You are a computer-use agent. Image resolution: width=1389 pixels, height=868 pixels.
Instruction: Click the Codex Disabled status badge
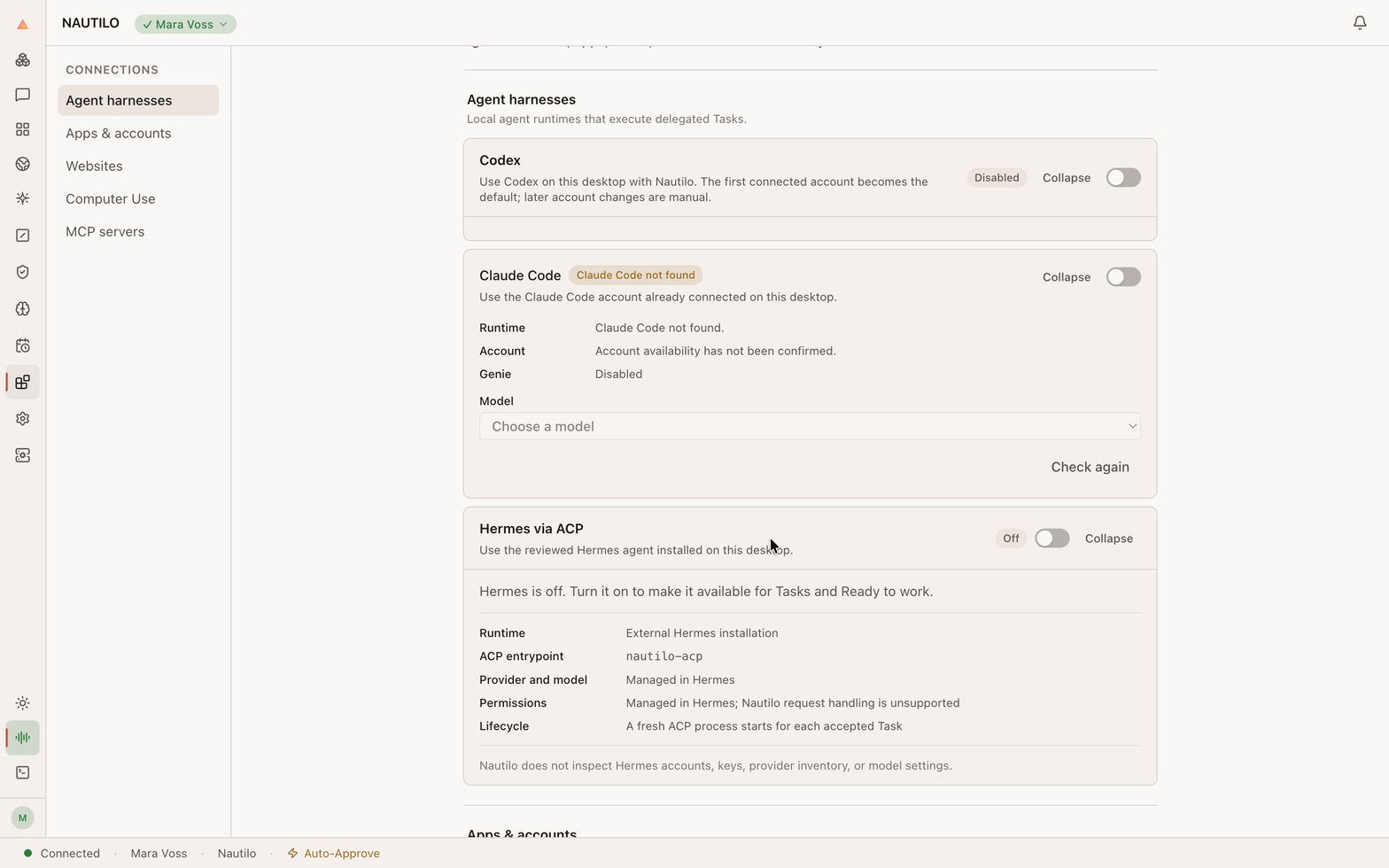[x=997, y=178]
